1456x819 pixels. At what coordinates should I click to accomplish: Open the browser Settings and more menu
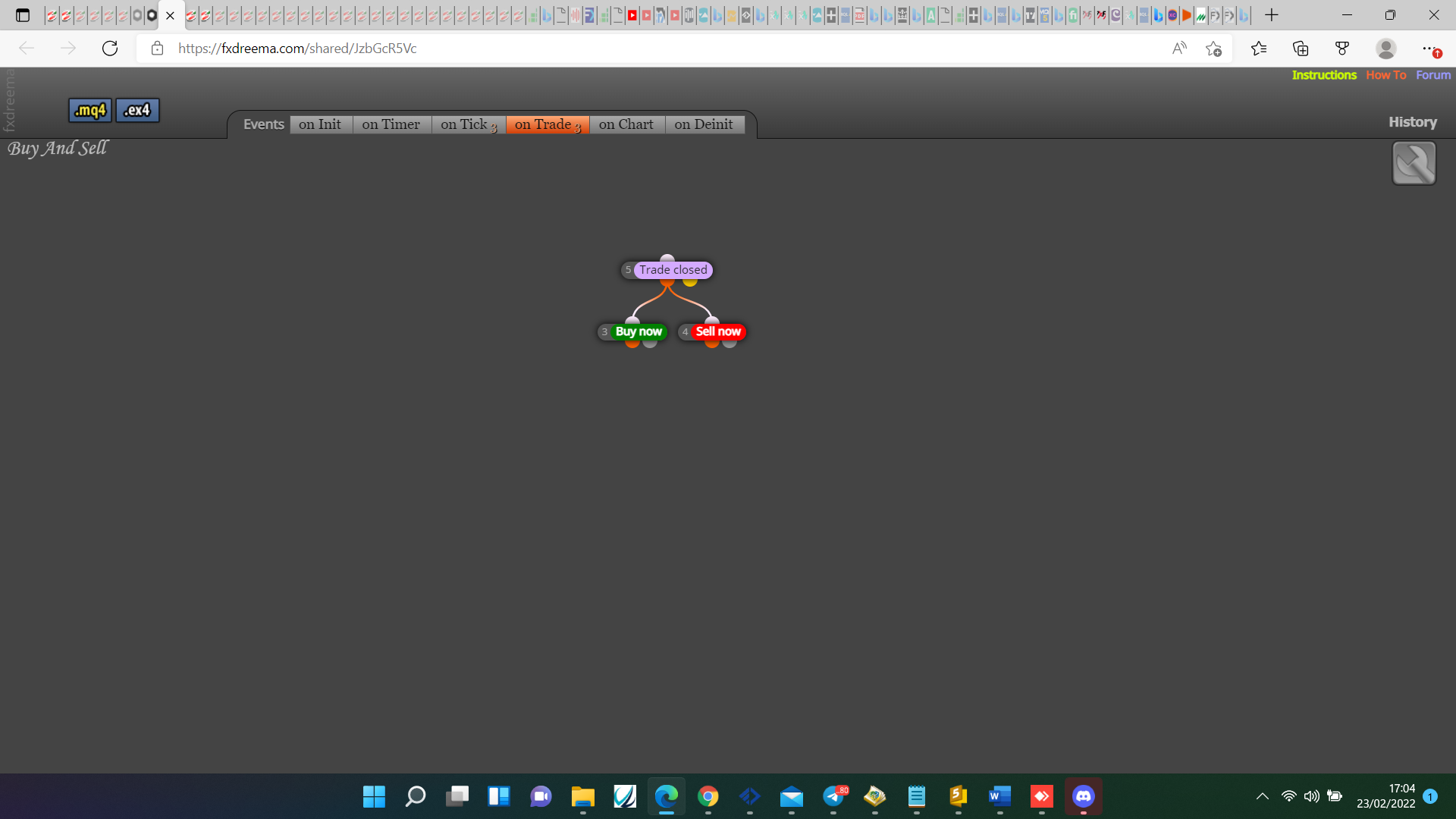click(1429, 49)
